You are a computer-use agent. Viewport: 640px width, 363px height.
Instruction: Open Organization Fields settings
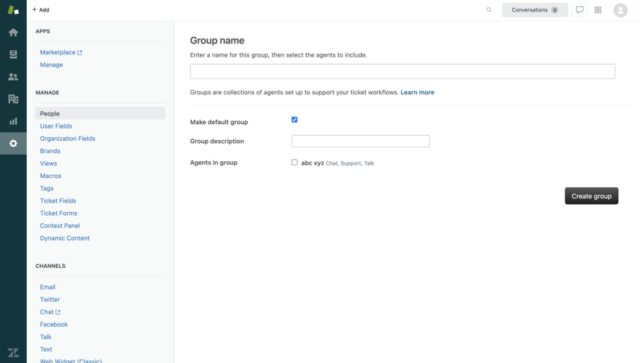[x=67, y=138]
